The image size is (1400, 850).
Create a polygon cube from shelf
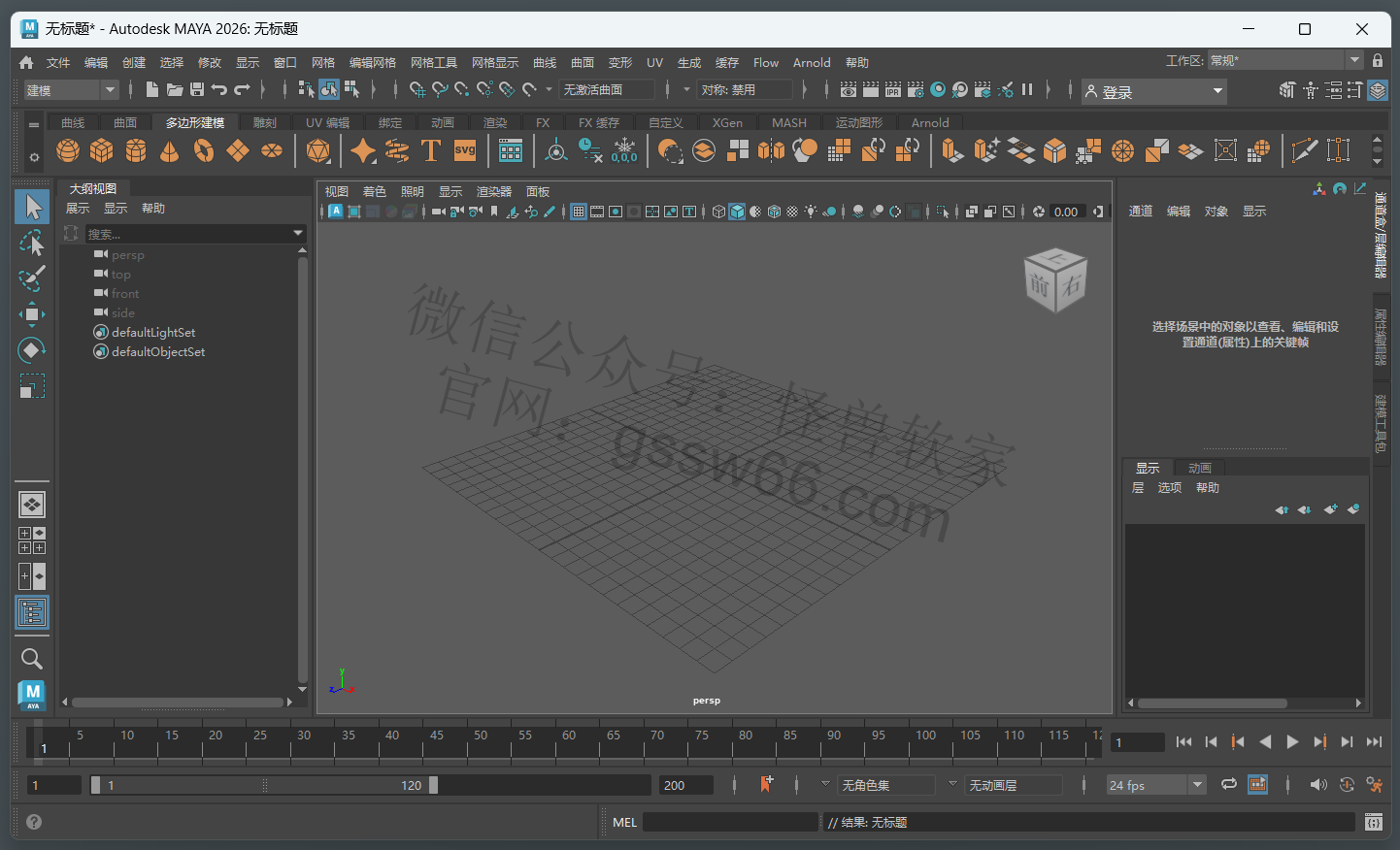pyautogui.click(x=102, y=150)
